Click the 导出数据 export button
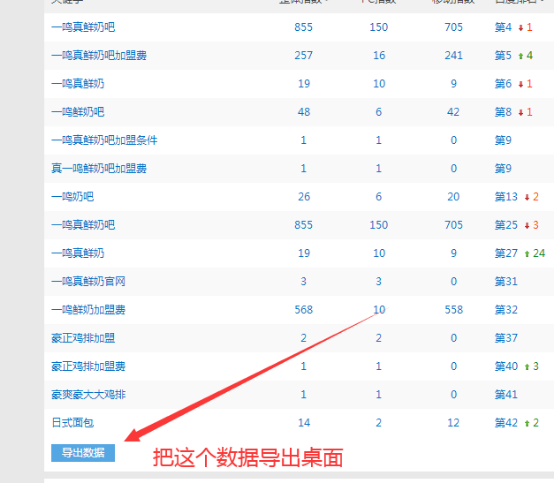 [x=83, y=453]
